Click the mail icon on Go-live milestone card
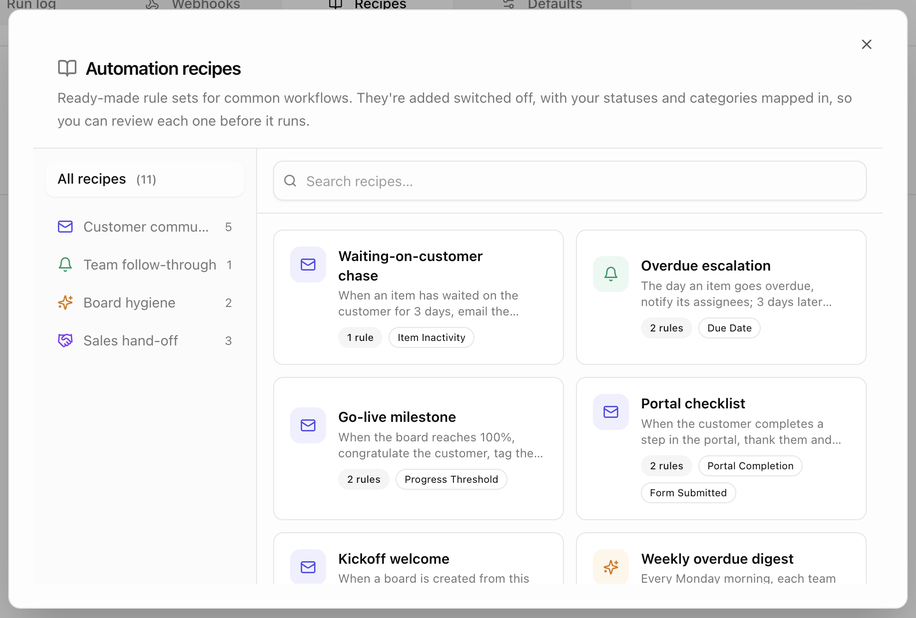Screen dimensions: 916x618 308,425
